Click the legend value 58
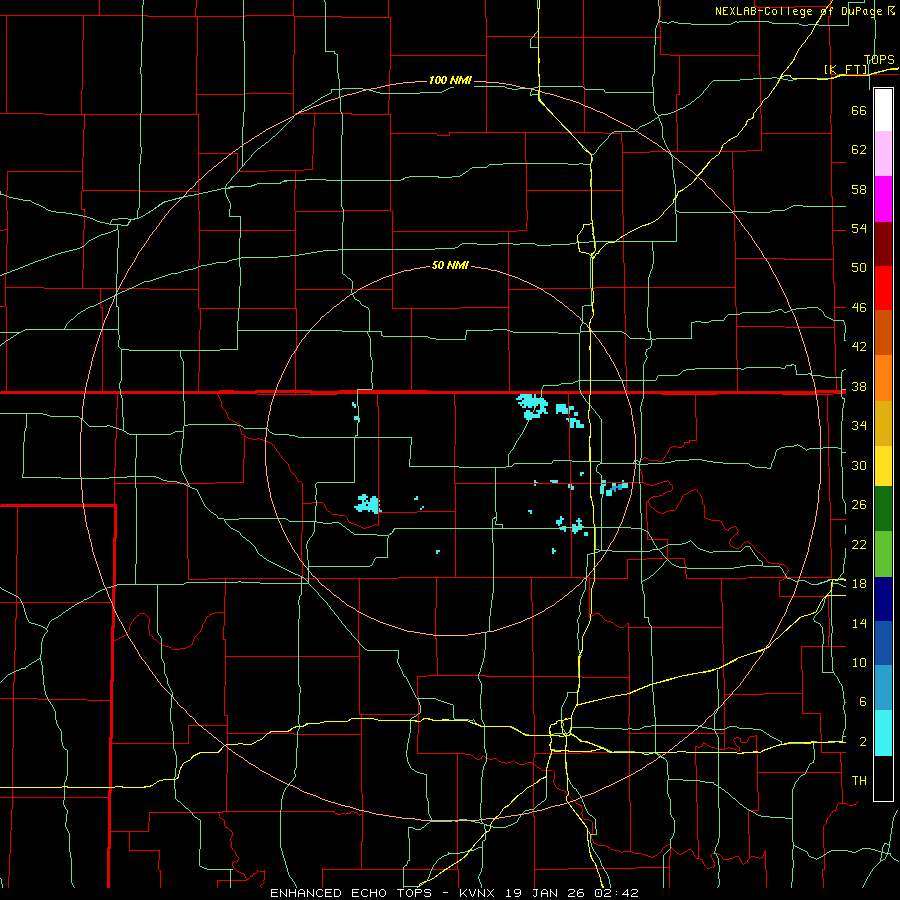The image size is (900, 900). (859, 189)
